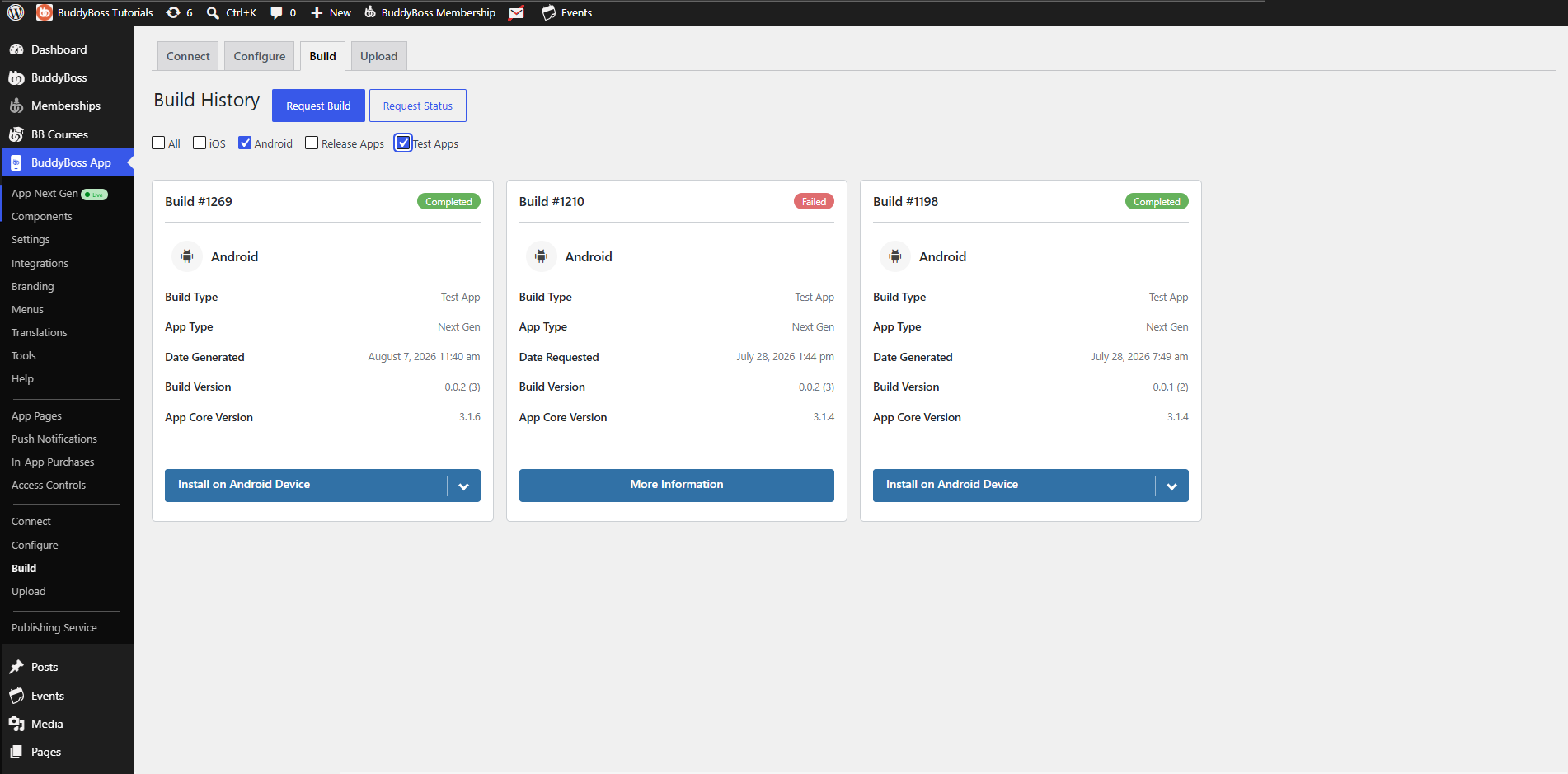This screenshot has height=774, width=1568.
Task: Check the All filter checkbox
Action: coord(159,143)
